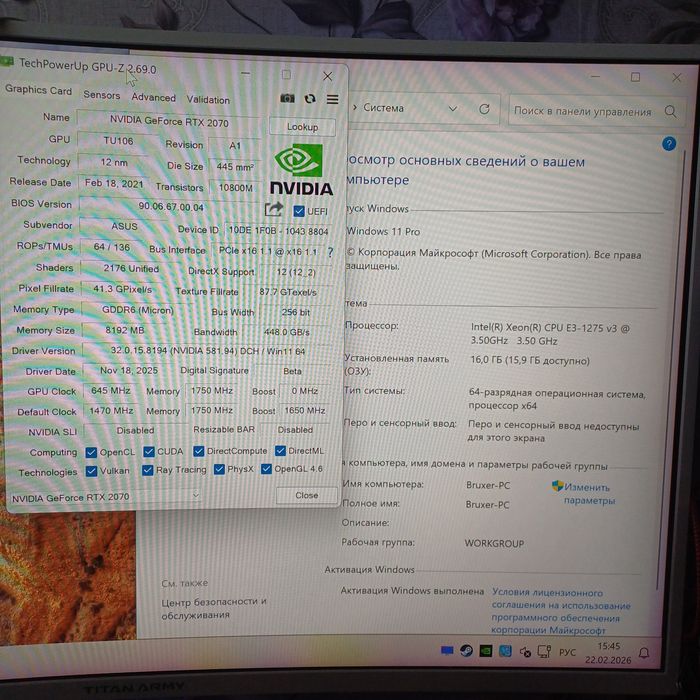Open the GPU-Z hamburger menu
The width and height of the screenshot is (700, 700).
point(333,99)
